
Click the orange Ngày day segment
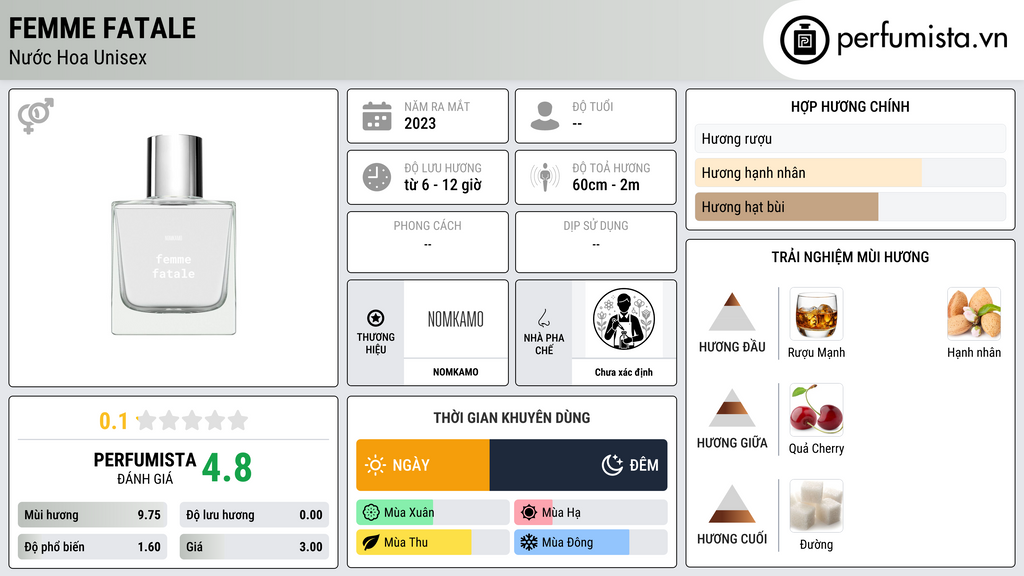pyautogui.click(x=423, y=465)
